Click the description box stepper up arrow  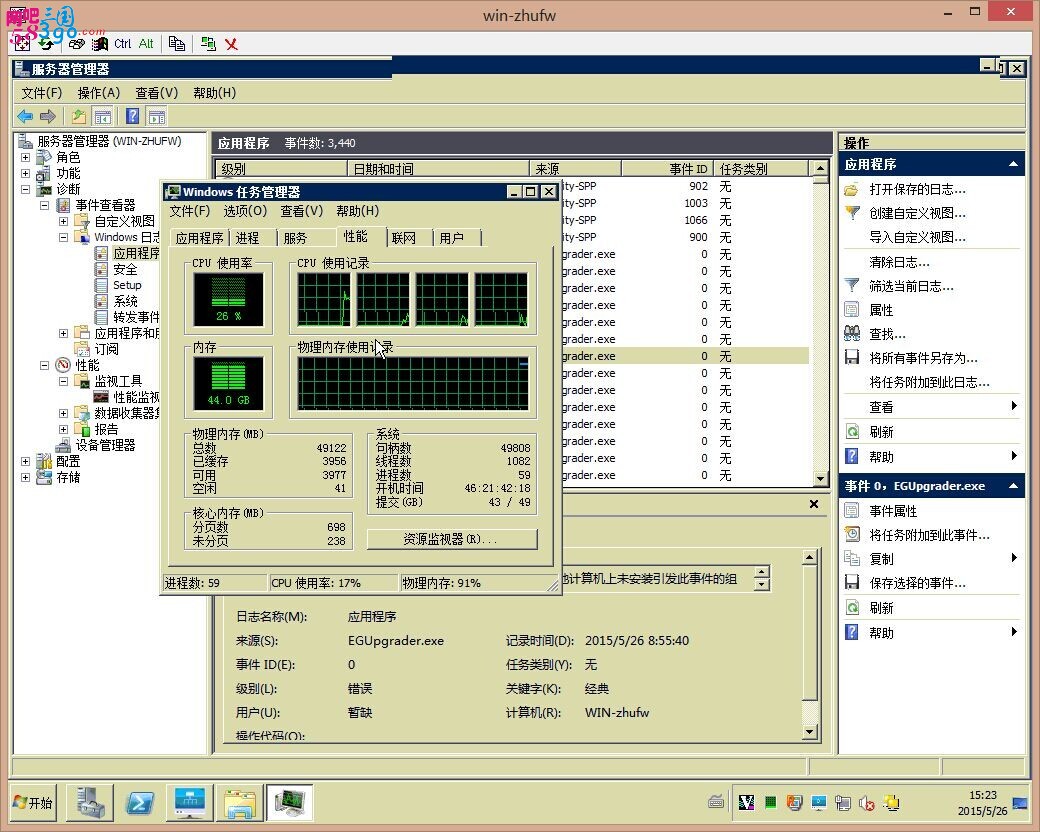[x=762, y=572]
